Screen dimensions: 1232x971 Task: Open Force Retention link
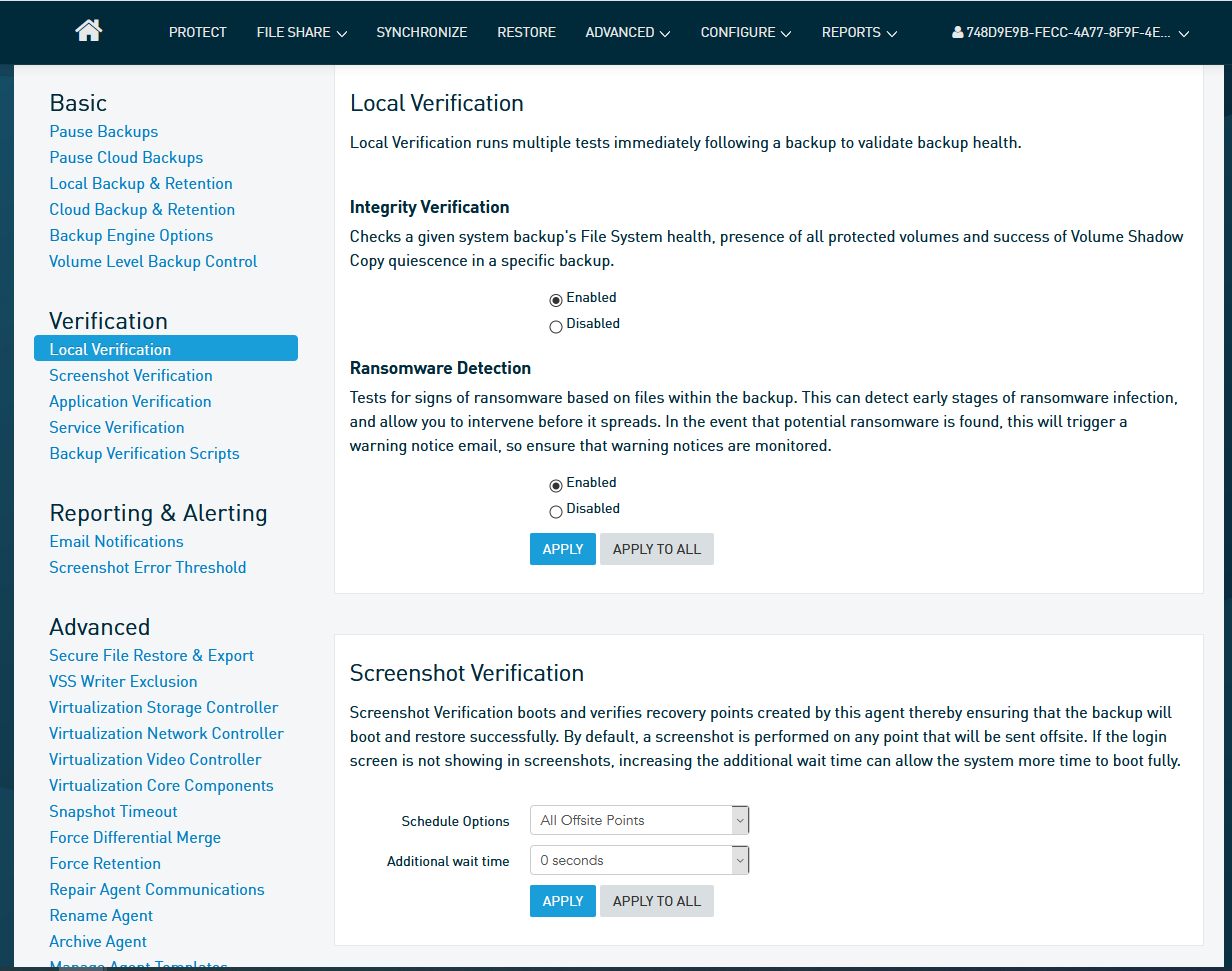pyautogui.click(x=105, y=863)
